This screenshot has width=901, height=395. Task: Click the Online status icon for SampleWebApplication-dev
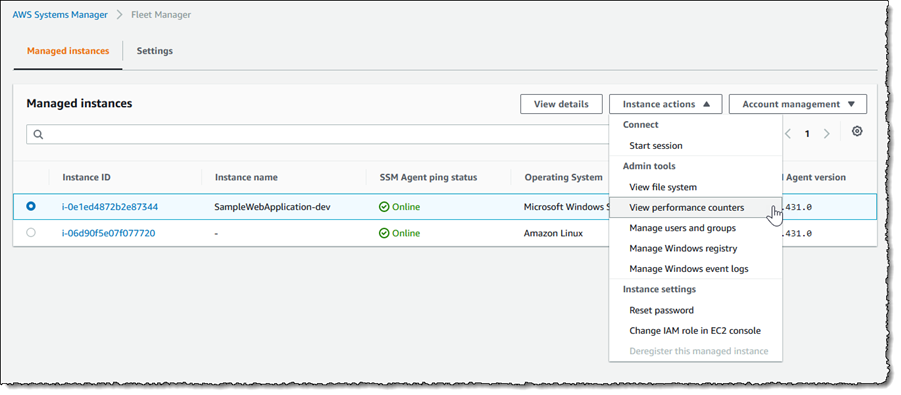click(x=384, y=207)
